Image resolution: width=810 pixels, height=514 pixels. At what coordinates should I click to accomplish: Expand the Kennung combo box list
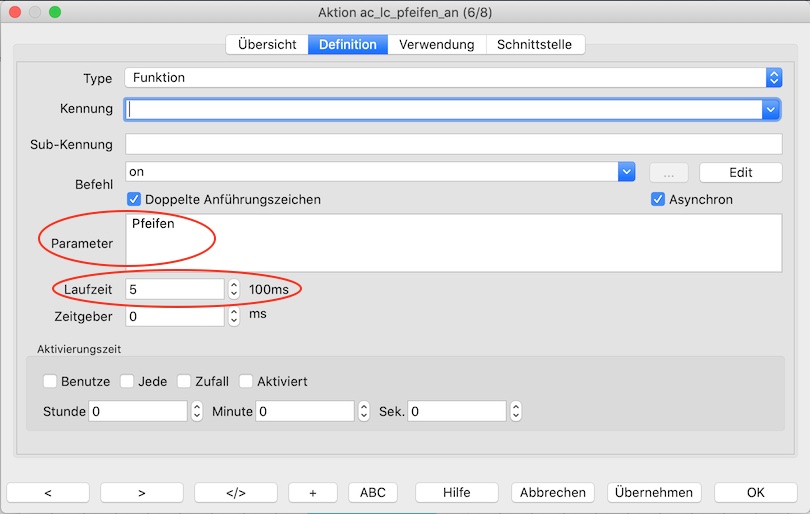pyautogui.click(x=770, y=109)
